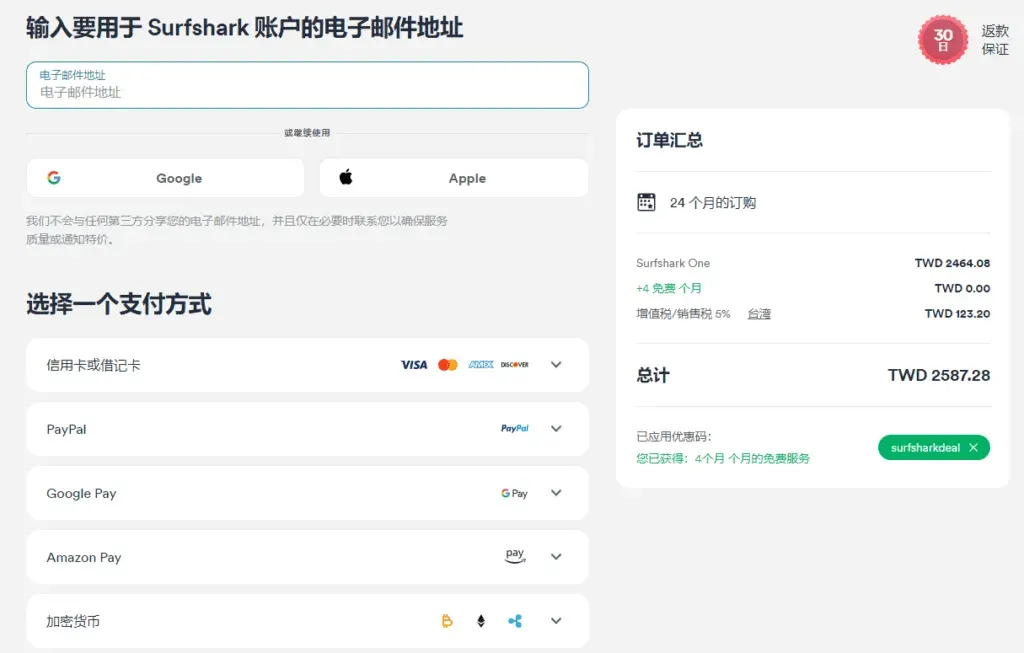This screenshot has height=653, width=1024.
Task: Click the 订单汇总 heading
Action: (x=669, y=140)
